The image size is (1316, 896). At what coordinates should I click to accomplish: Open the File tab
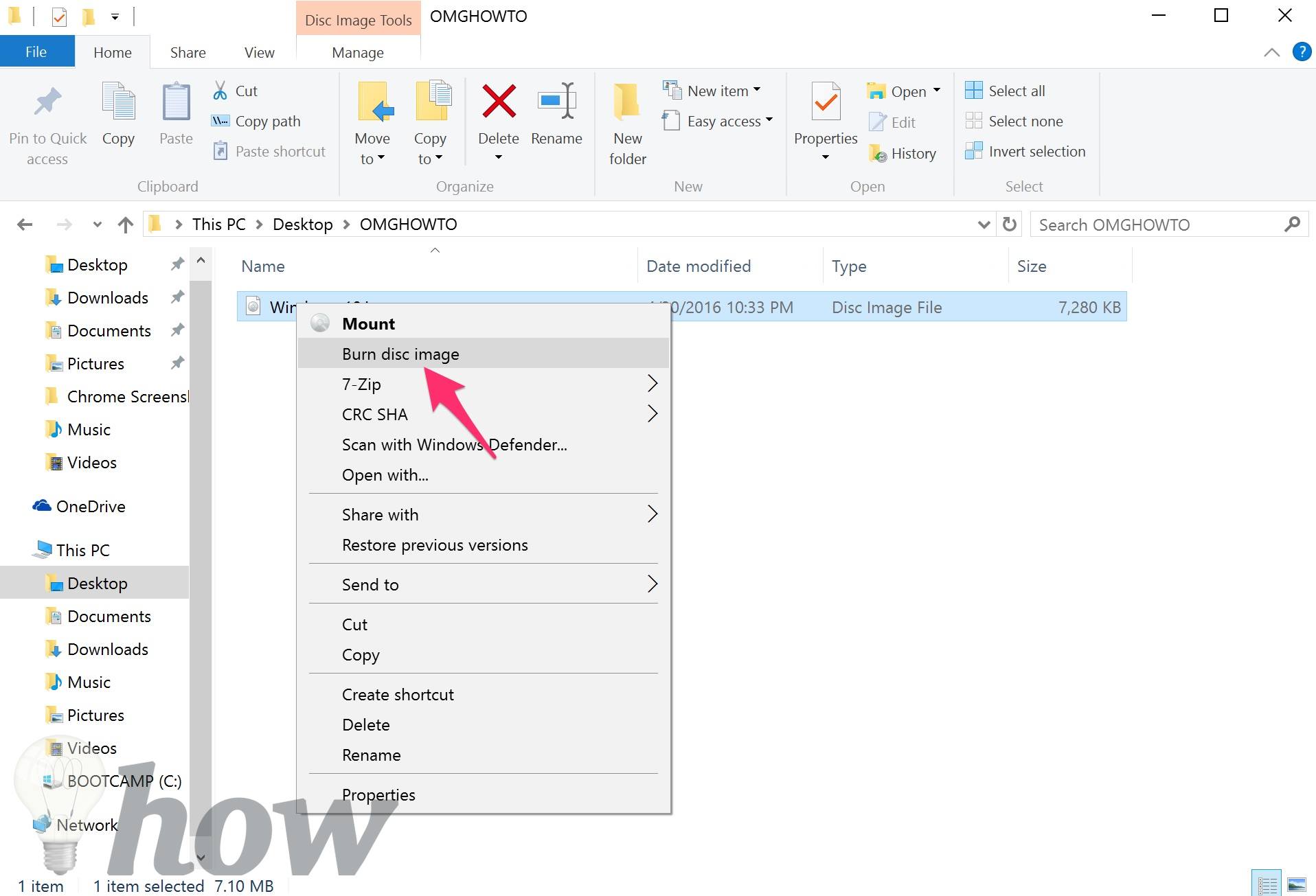click(x=36, y=52)
